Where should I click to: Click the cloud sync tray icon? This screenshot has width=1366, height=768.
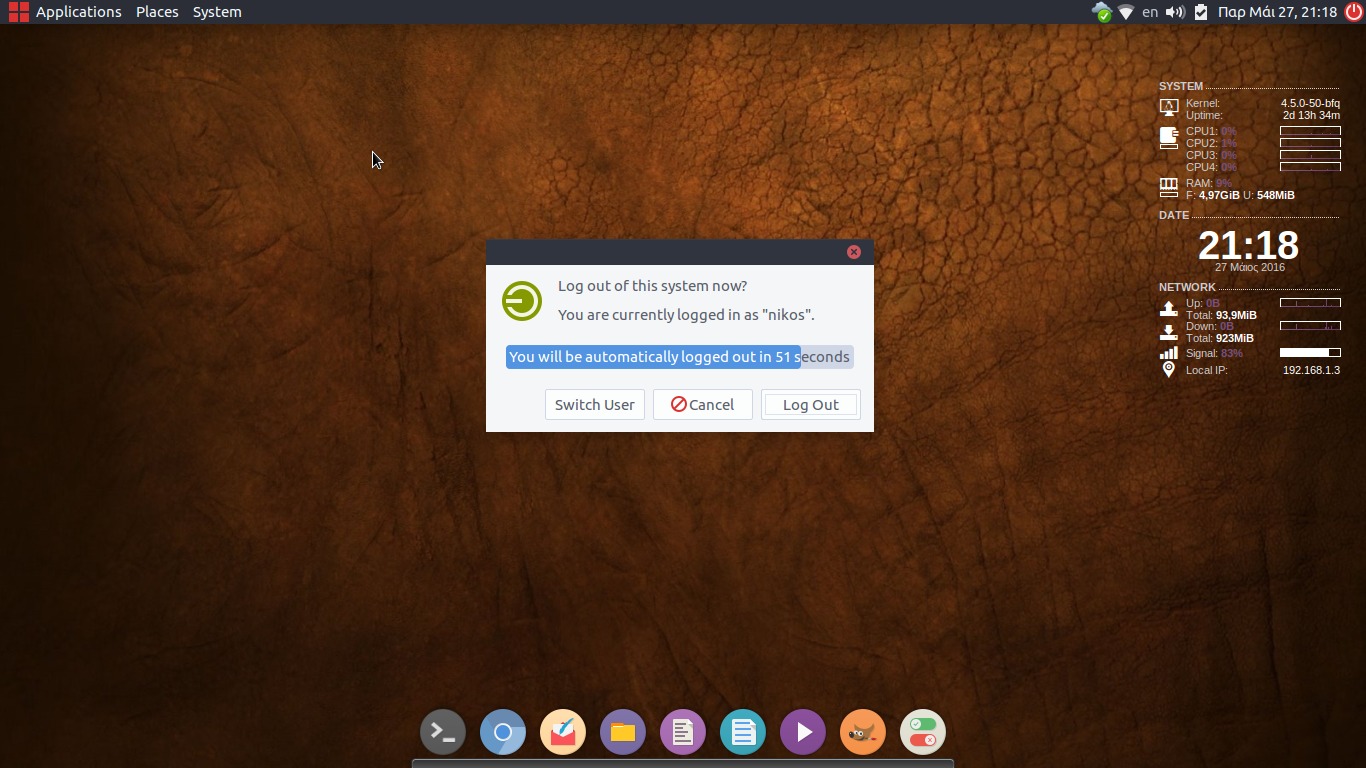coord(1101,12)
